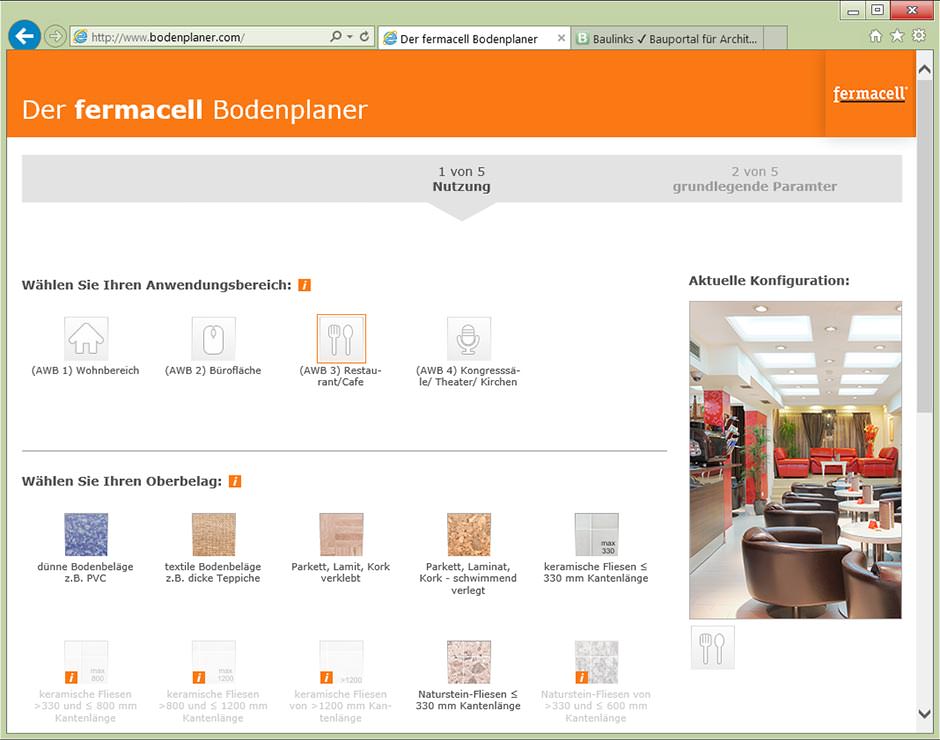
Task: Click the (AWB 1) Wohnbereich label
Action: click(x=85, y=371)
